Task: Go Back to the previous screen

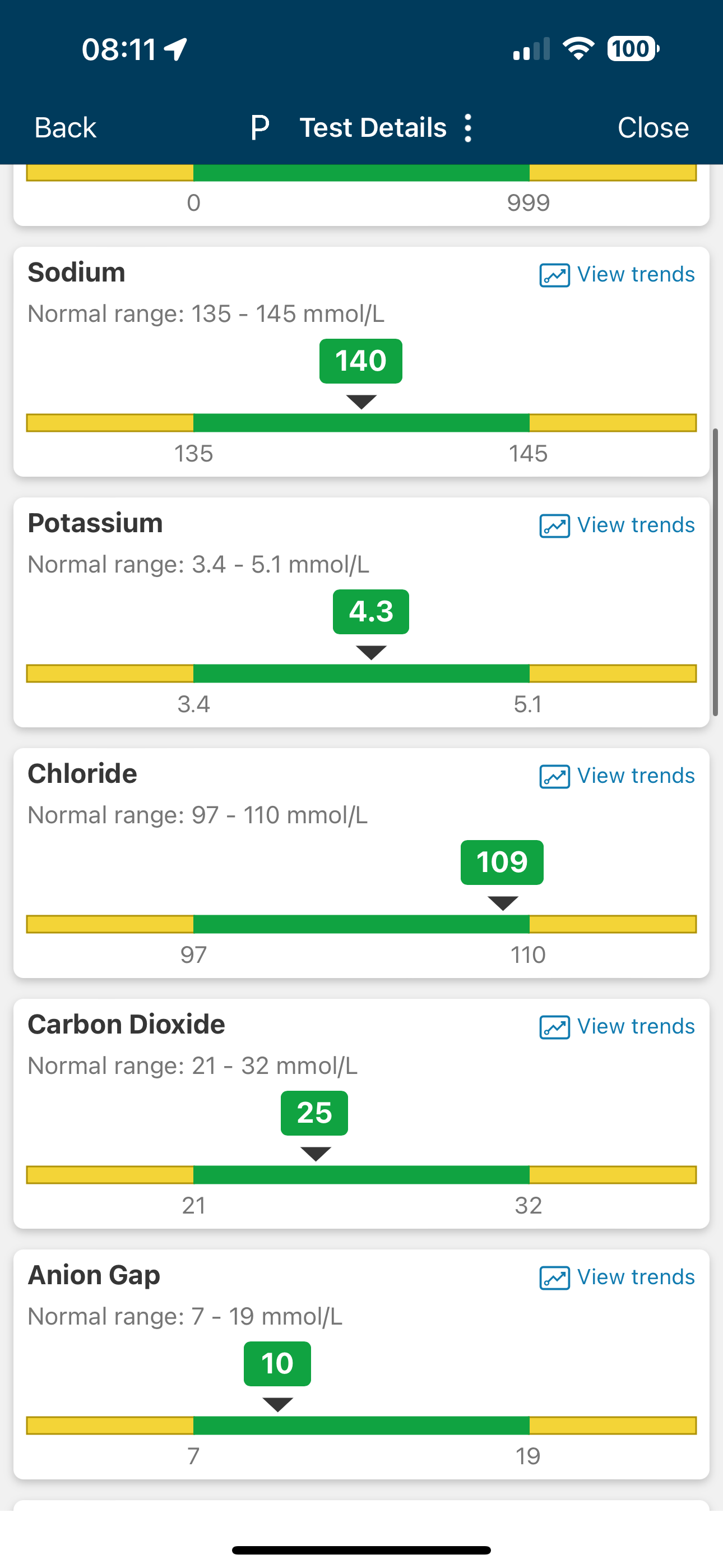Action: [65, 128]
